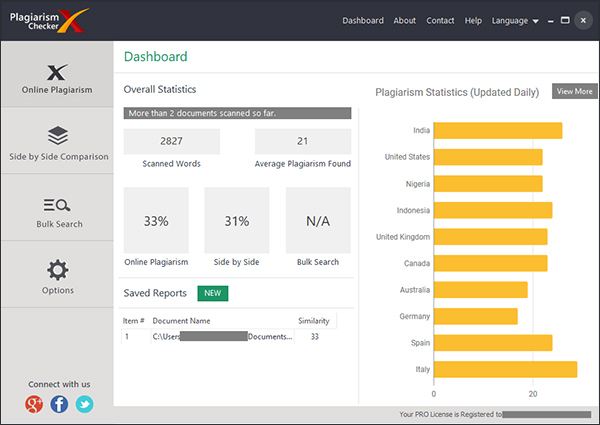Image resolution: width=600 pixels, height=425 pixels.
Task: Select the 31% Side by Side tile
Action: coord(237,221)
